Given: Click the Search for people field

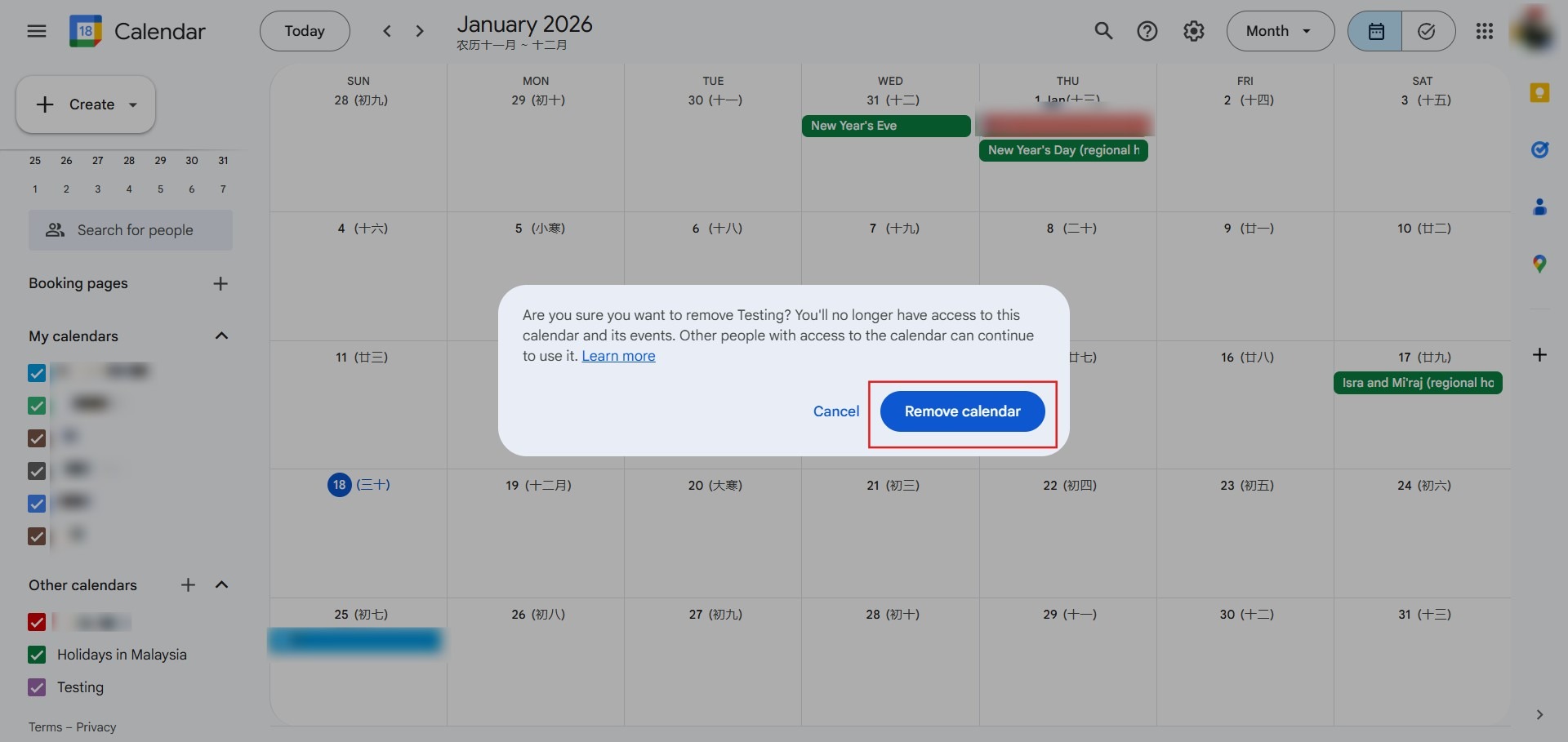Looking at the screenshot, I should pos(131,230).
